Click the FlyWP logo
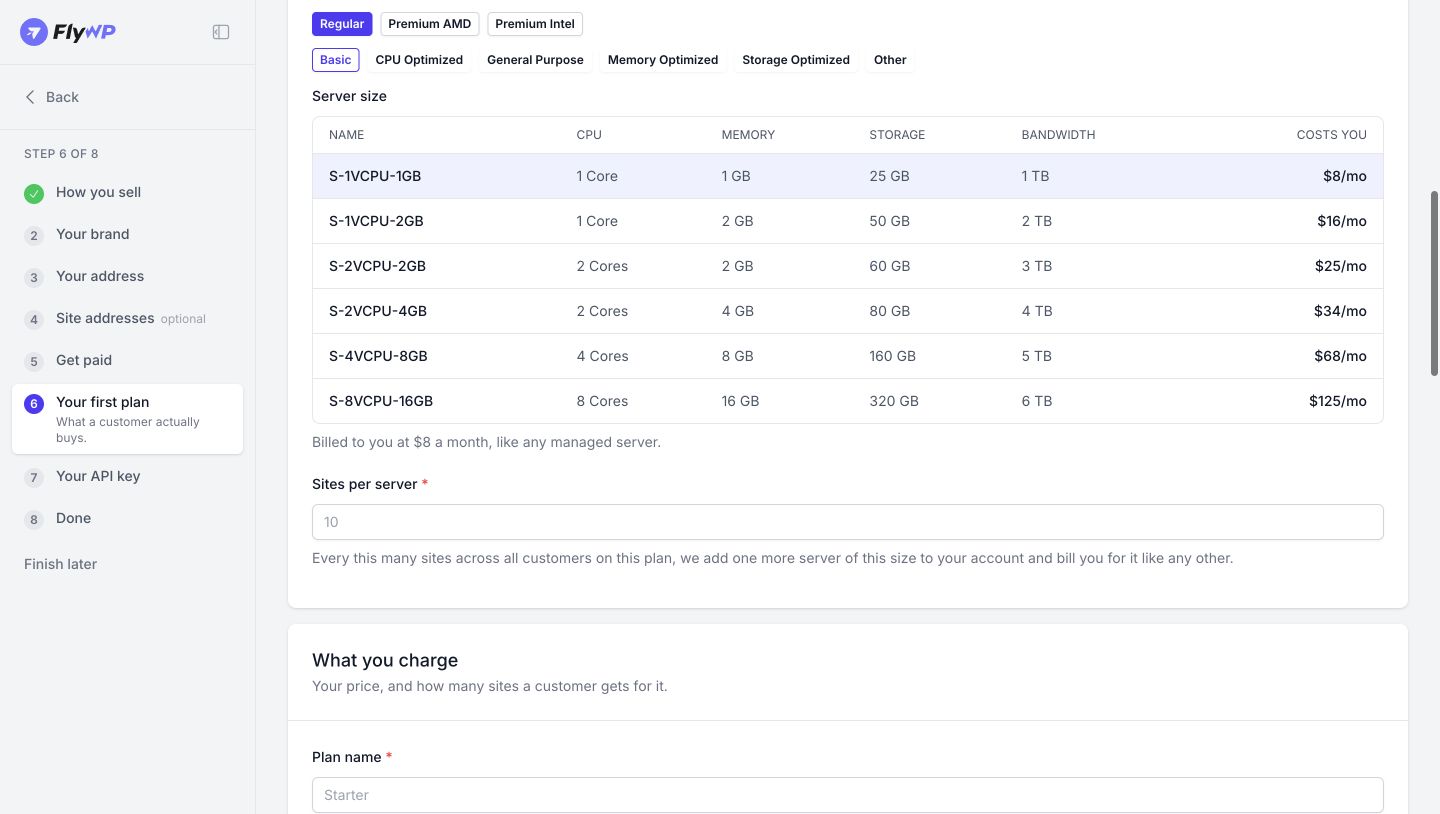1440x814 pixels. click(x=68, y=32)
